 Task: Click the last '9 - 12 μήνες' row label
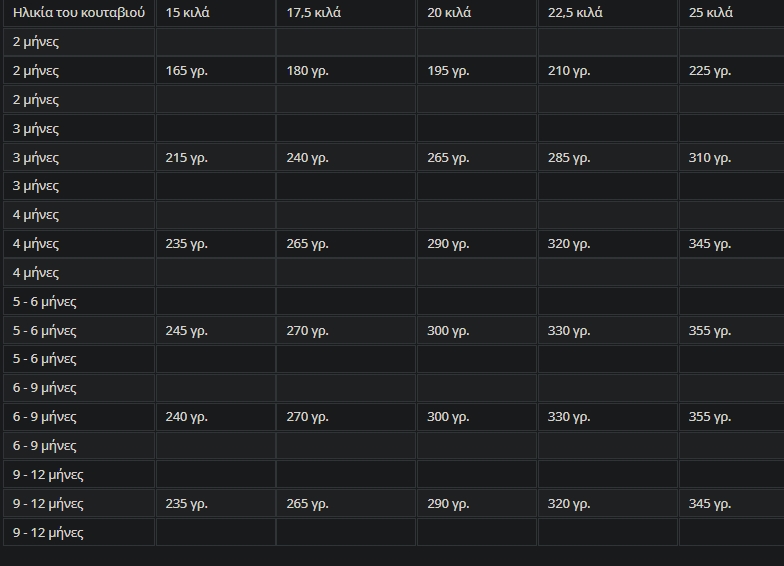click(79, 532)
